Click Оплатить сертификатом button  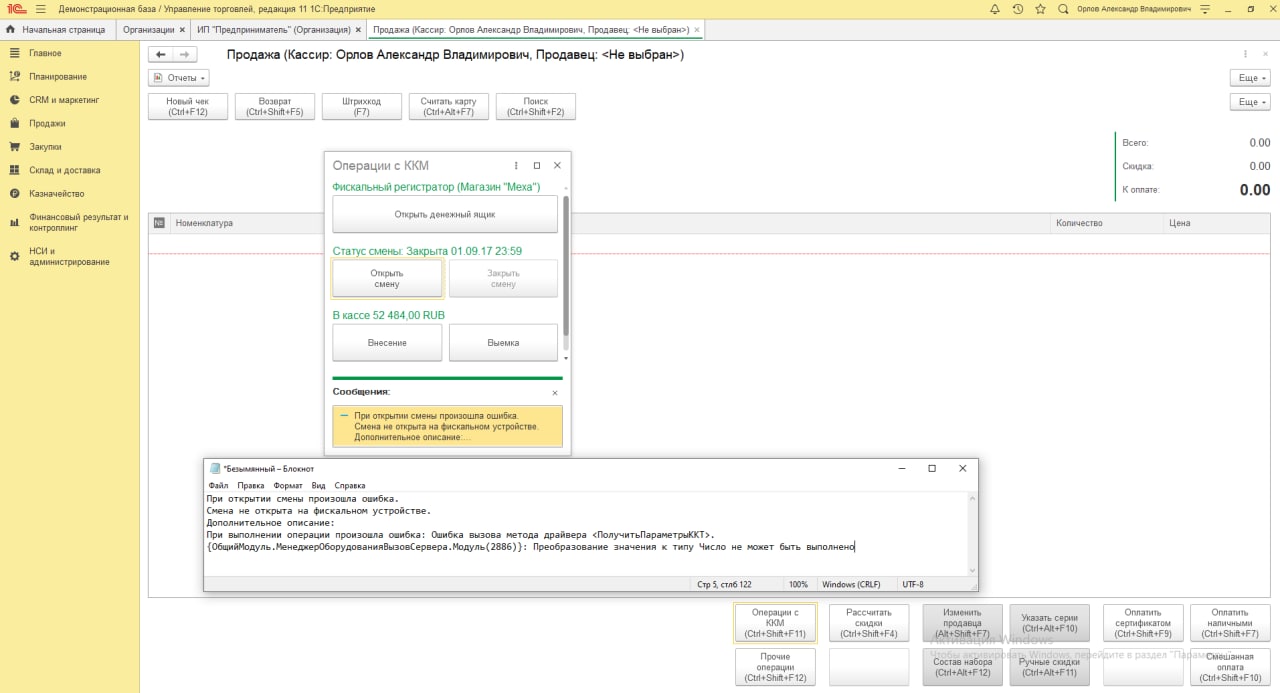coord(1143,623)
